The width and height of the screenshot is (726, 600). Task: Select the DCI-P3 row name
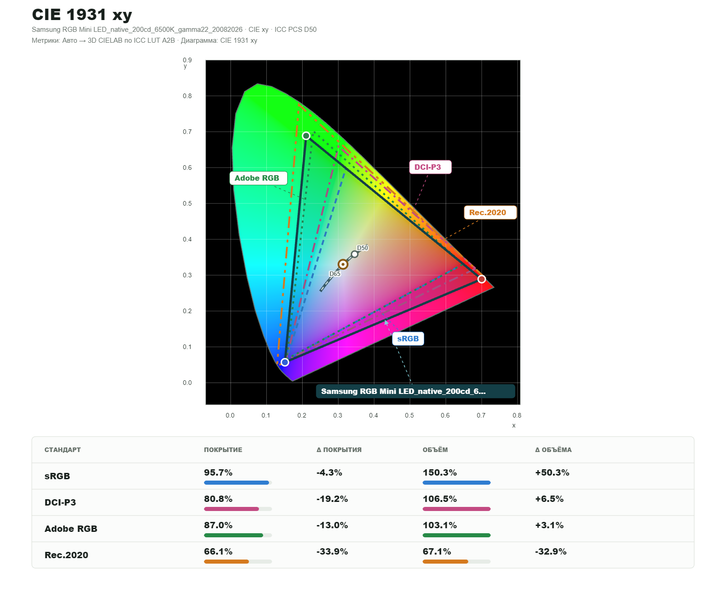point(60,502)
